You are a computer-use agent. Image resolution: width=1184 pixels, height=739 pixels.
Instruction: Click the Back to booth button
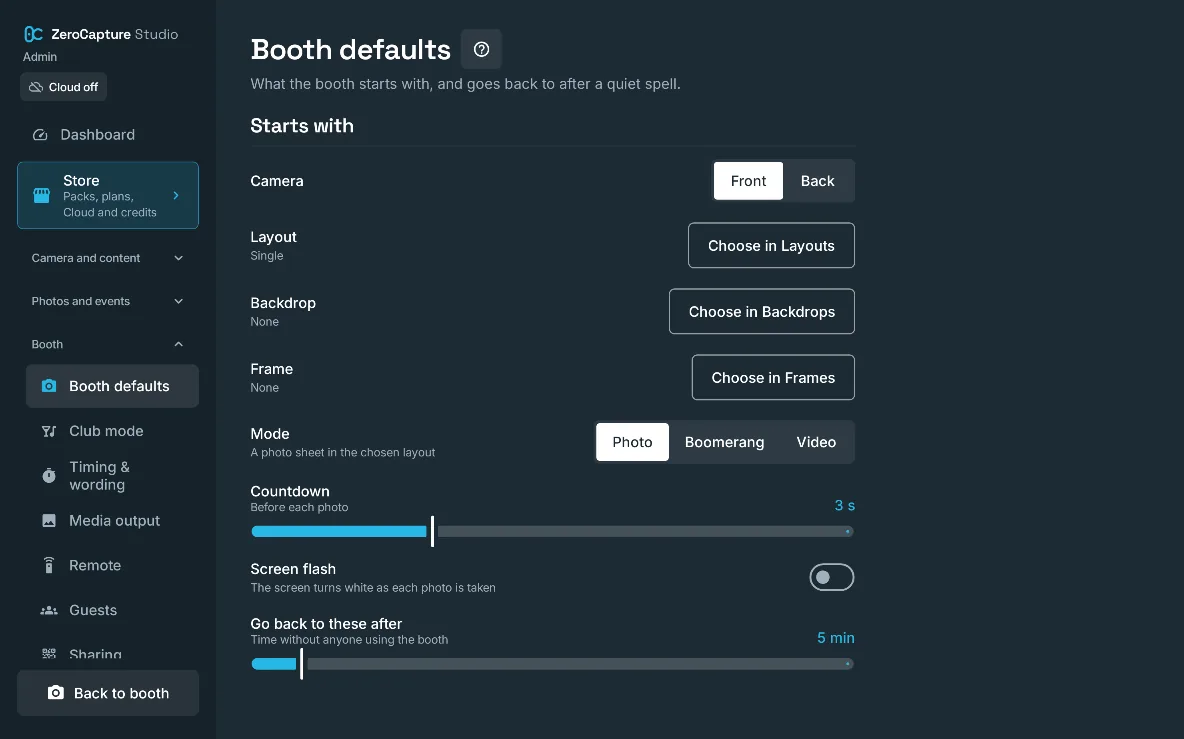coord(108,693)
